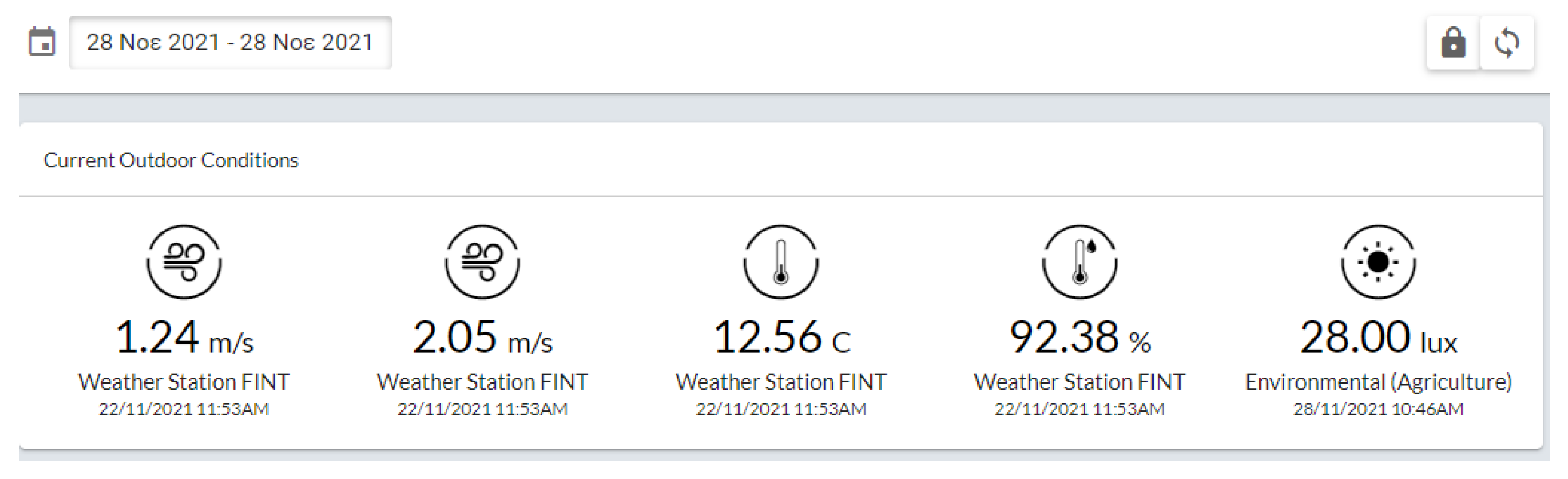Click the 28.00 lux light reading
The image size is (1568, 479).
click(x=1378, y=337)
